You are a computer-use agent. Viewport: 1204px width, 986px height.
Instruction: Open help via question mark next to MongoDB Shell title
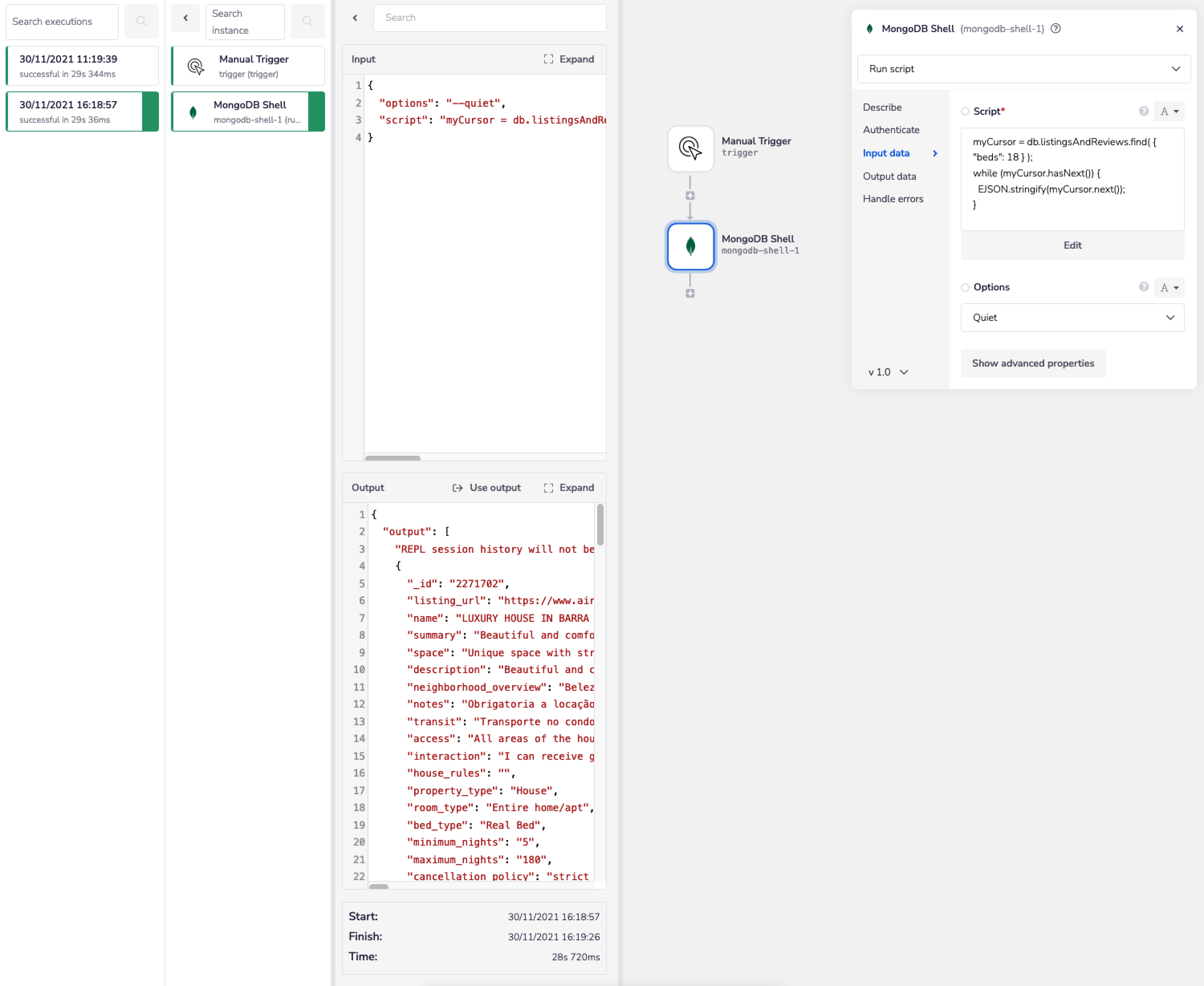click(x=1056, y=28)
